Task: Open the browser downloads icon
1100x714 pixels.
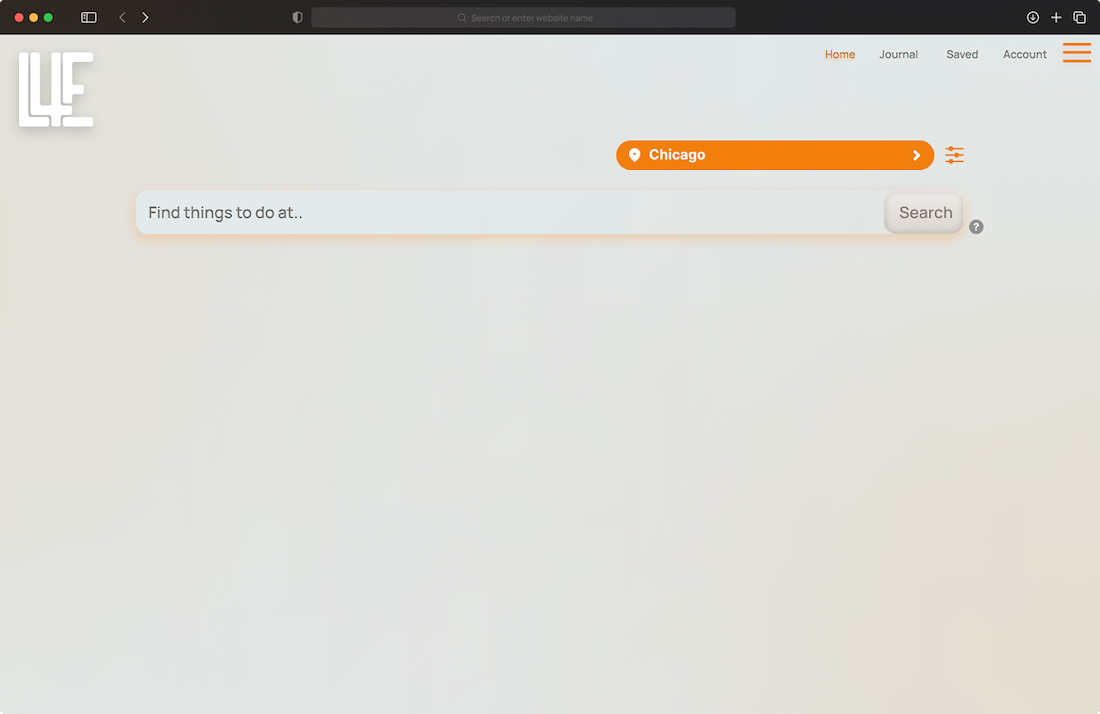Action: click(x=1033, y=18)
